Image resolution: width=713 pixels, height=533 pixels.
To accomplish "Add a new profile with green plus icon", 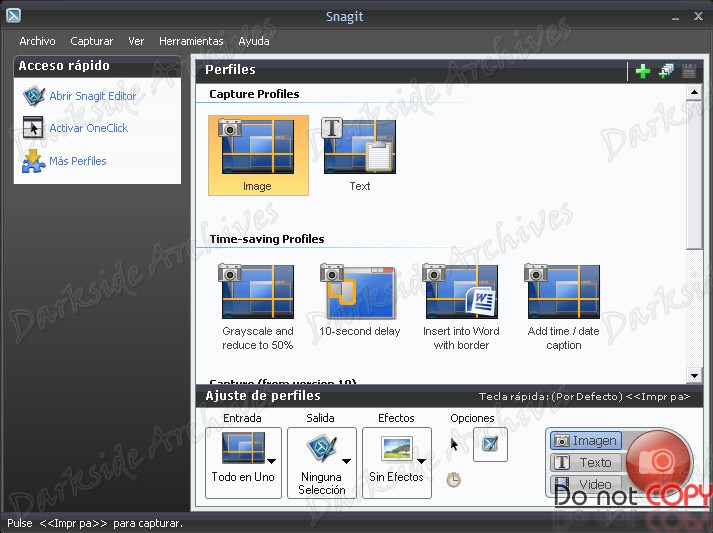I will point(643,71).
